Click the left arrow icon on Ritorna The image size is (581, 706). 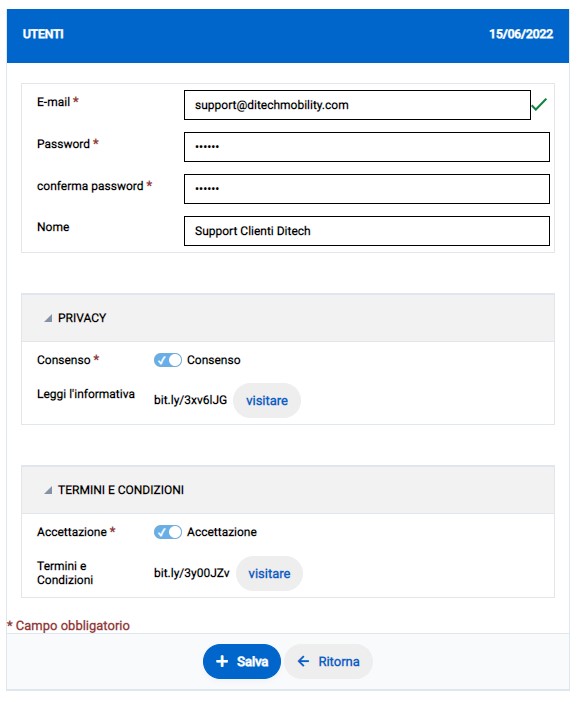[x=304, y=661]
